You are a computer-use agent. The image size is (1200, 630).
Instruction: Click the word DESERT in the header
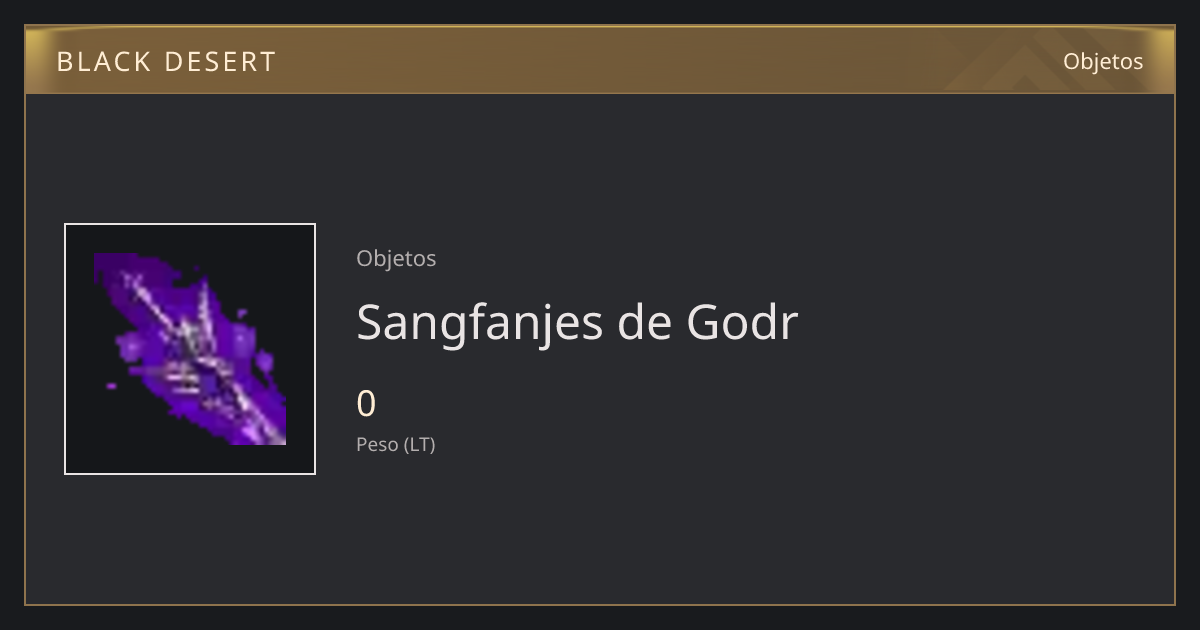[x=220, y=62]
